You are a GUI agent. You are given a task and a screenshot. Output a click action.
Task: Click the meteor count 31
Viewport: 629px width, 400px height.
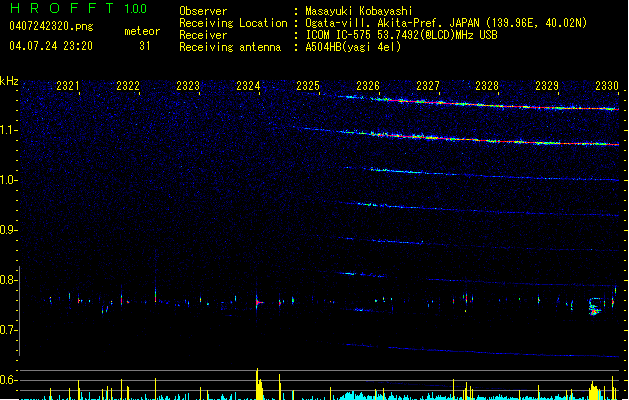145,46
